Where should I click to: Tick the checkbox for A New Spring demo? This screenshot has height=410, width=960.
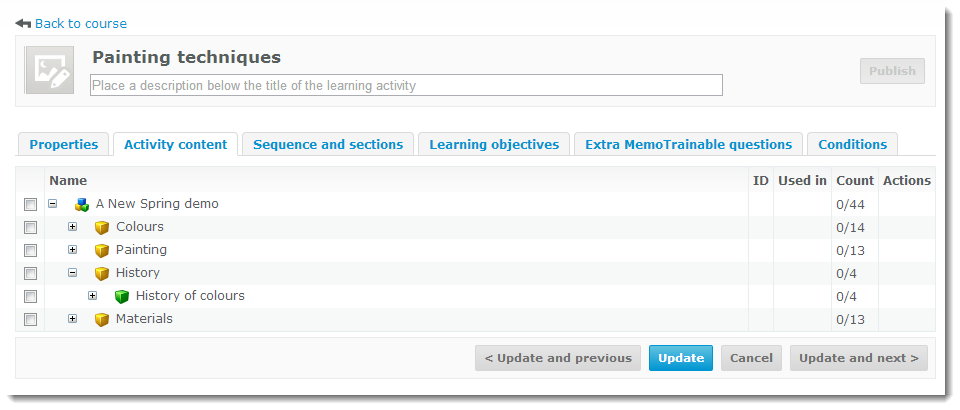point(31,205)
